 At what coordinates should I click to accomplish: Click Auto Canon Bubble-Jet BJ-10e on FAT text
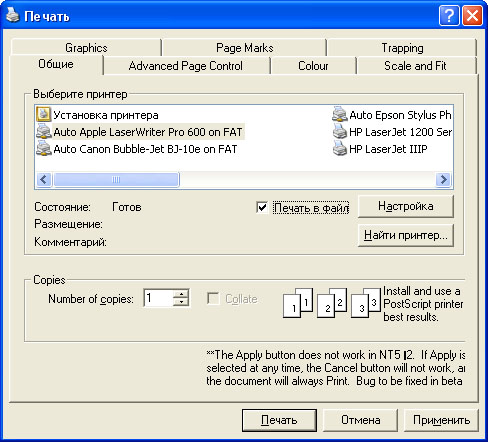145,149
